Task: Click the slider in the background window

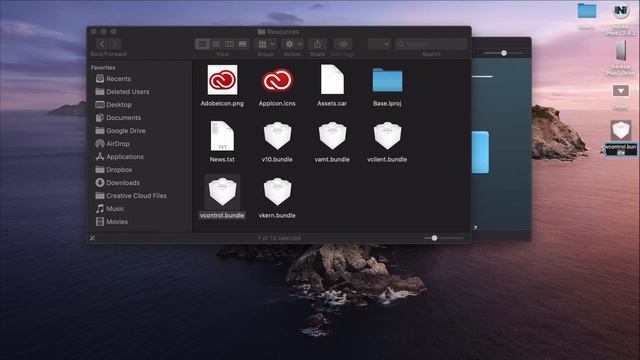Action: (x=504, y=53)
